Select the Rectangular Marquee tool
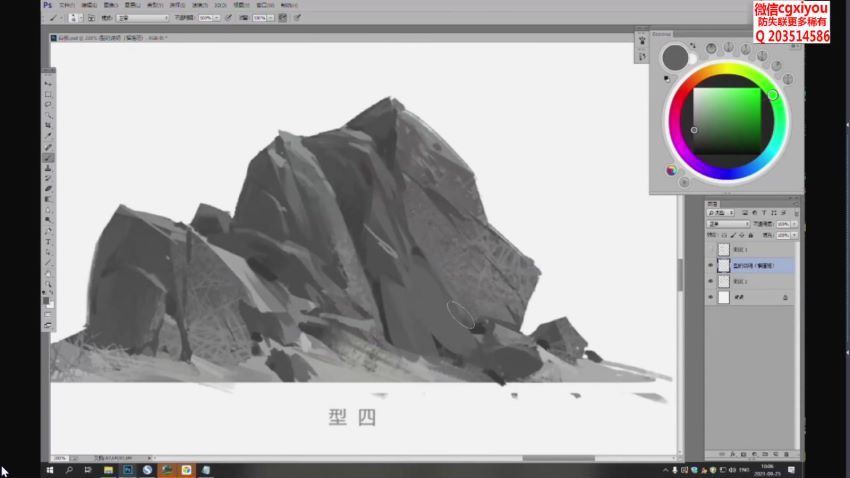The width and height of the screenshot is (850, 478). [48, 94]
